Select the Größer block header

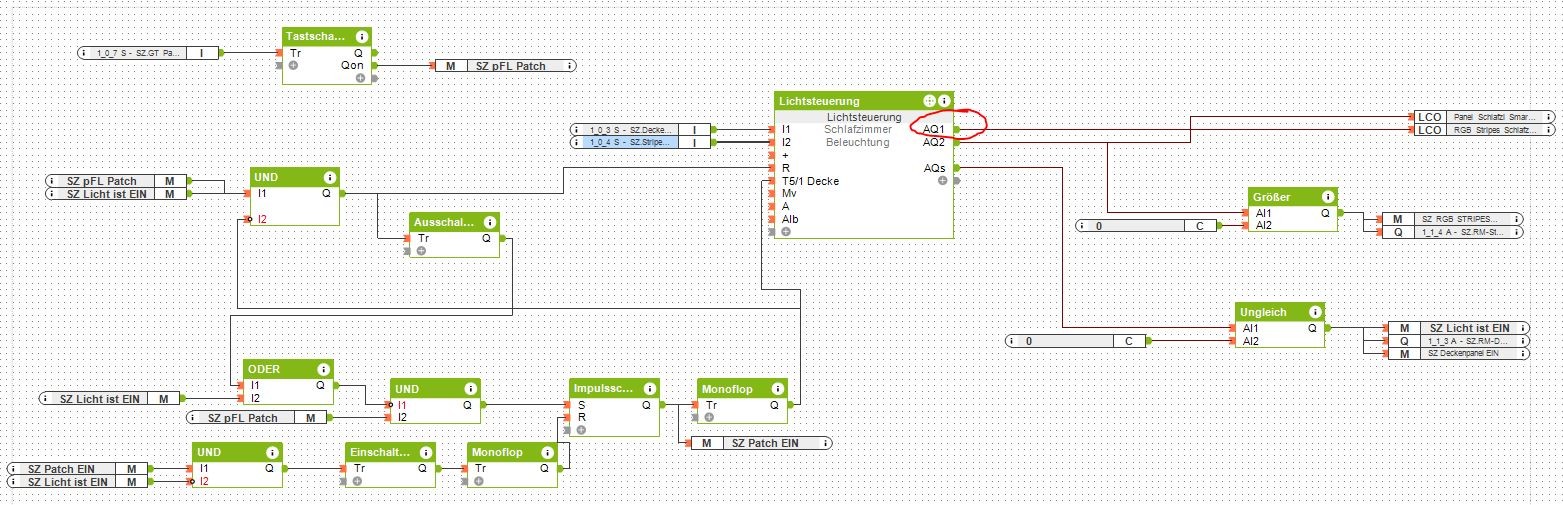click(x=1293, y=197)
